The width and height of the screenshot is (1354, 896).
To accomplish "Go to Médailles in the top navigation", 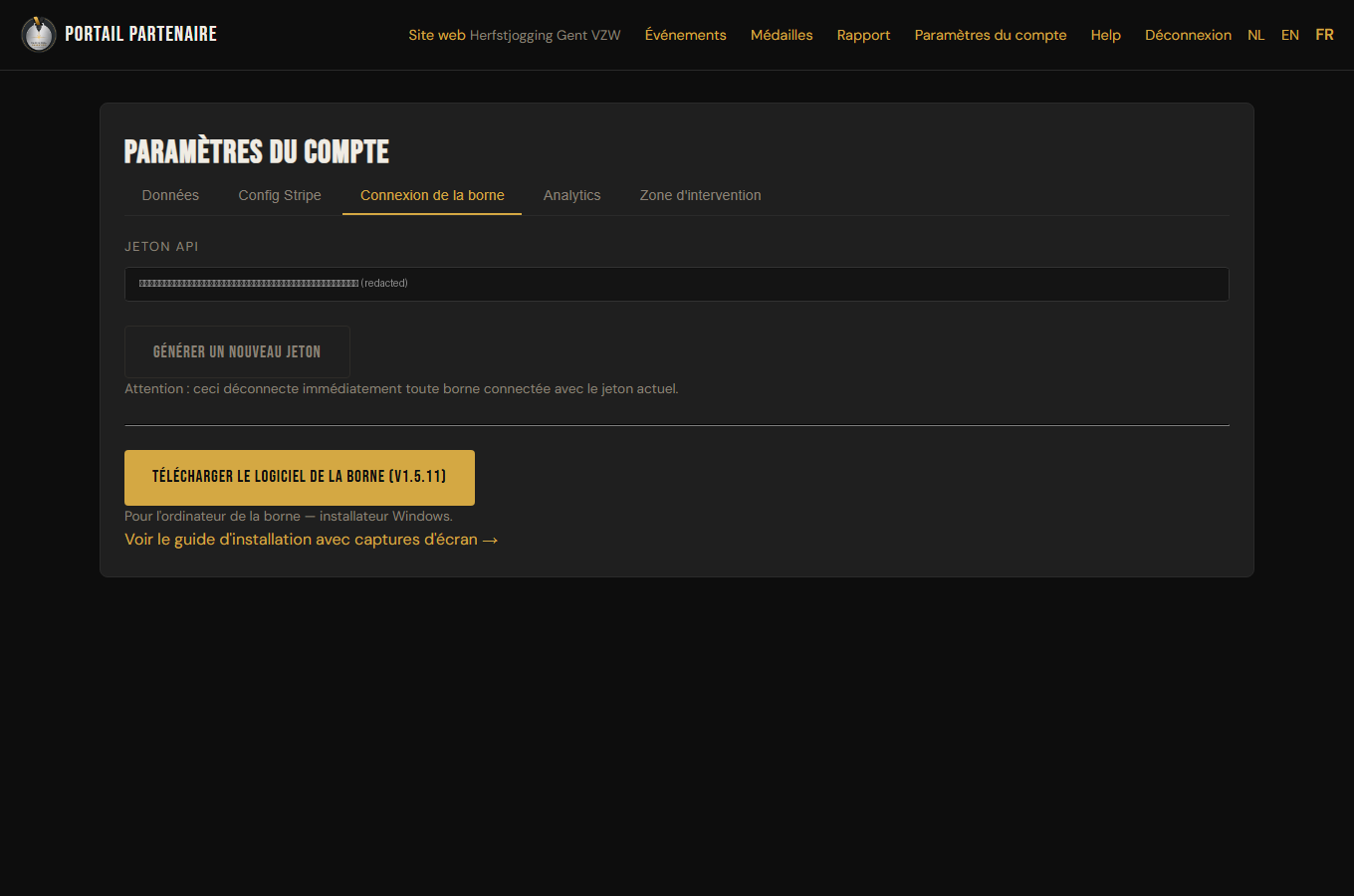I will pyautogui.click(x=782, y=35).
